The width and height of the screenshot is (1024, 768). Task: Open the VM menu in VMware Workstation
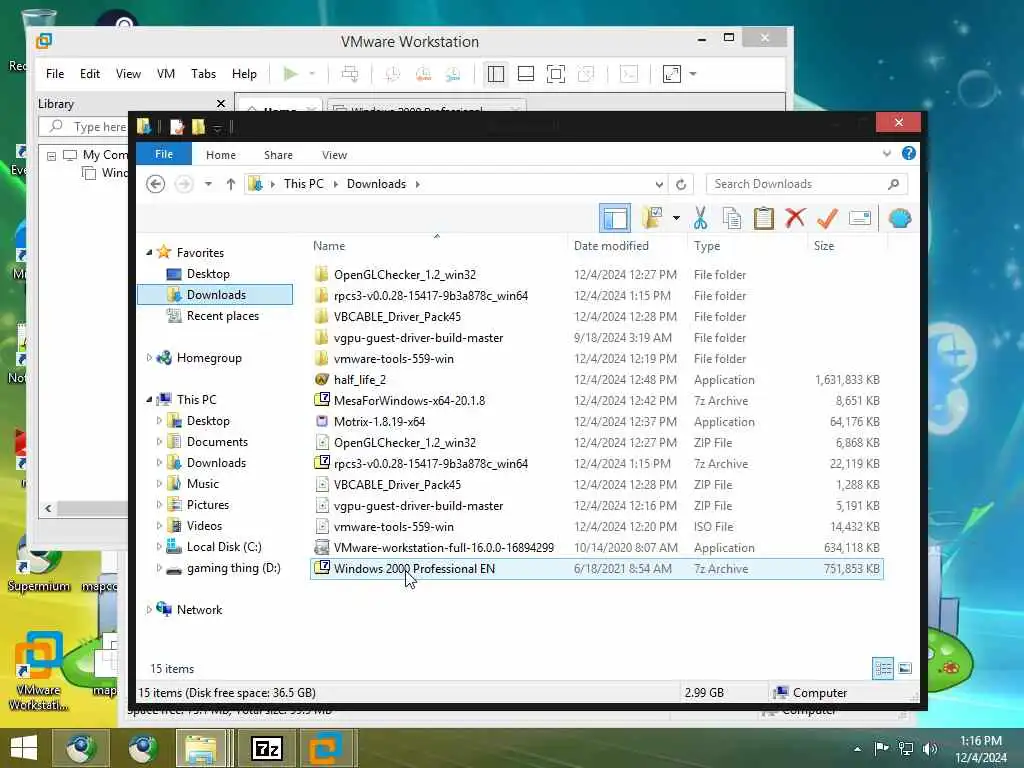coord(166,74)
